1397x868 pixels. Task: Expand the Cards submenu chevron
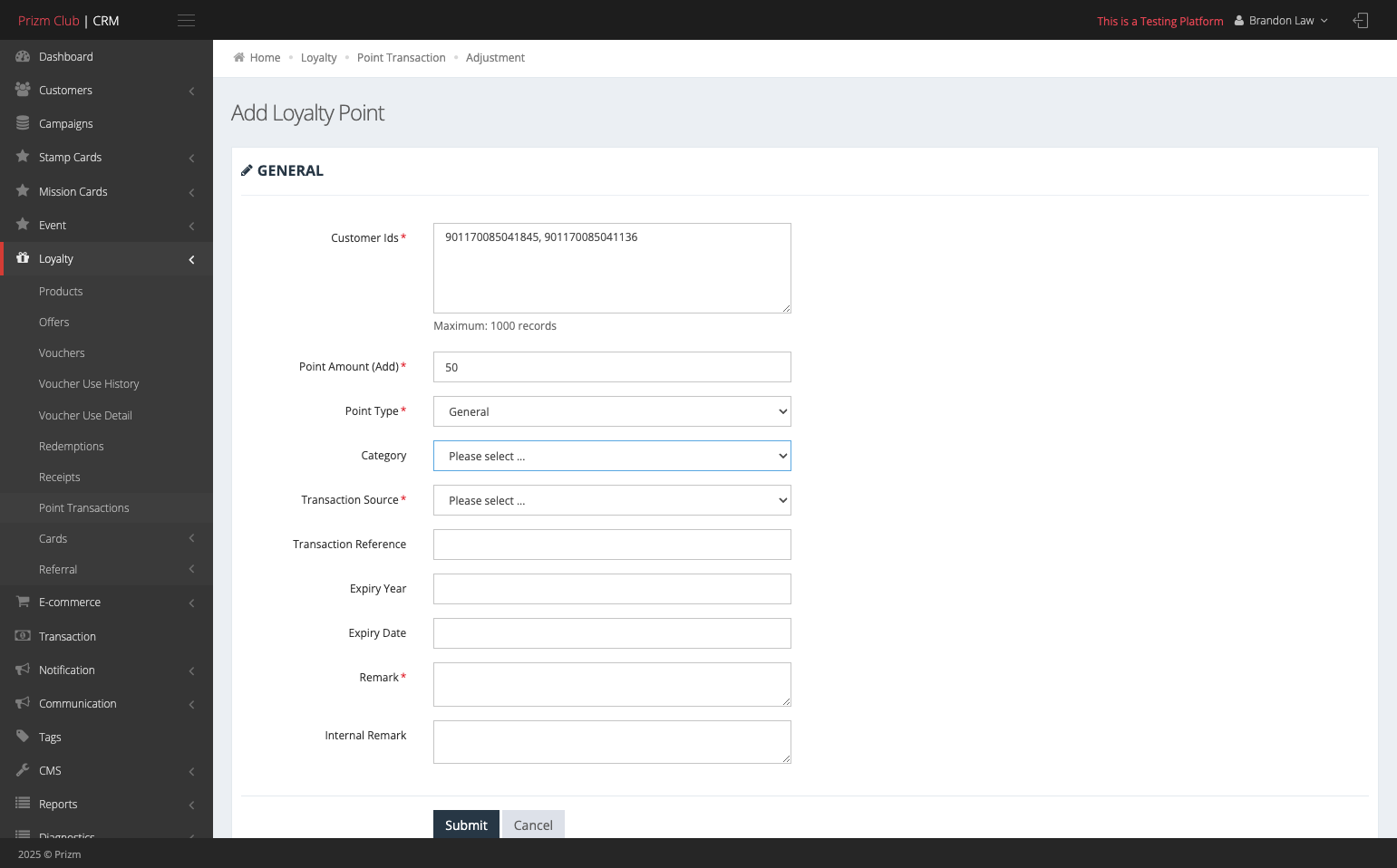coord(191,539)
